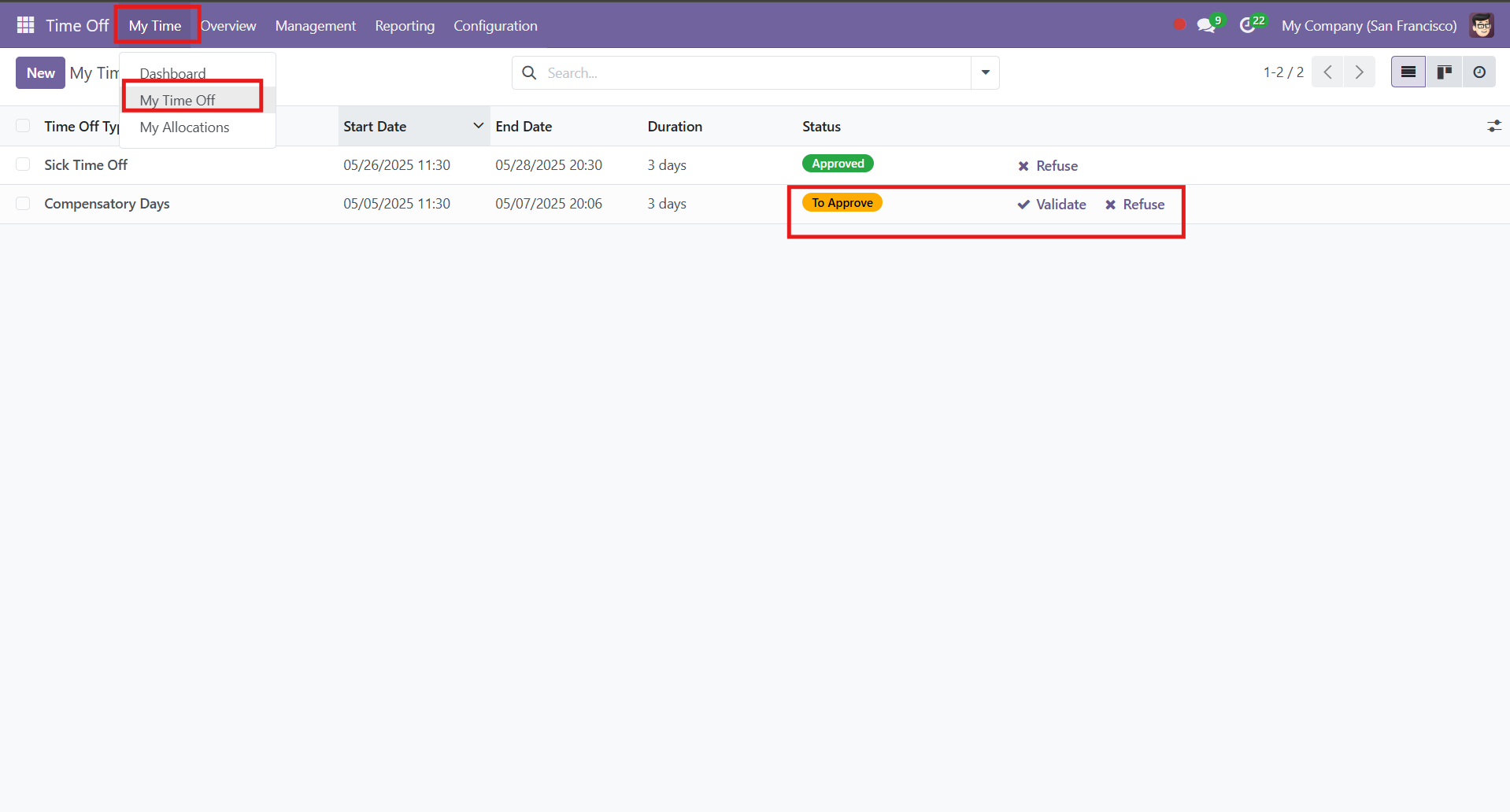Switch to kanban view
The image size is (1510, 812).
pos(1444,72)
